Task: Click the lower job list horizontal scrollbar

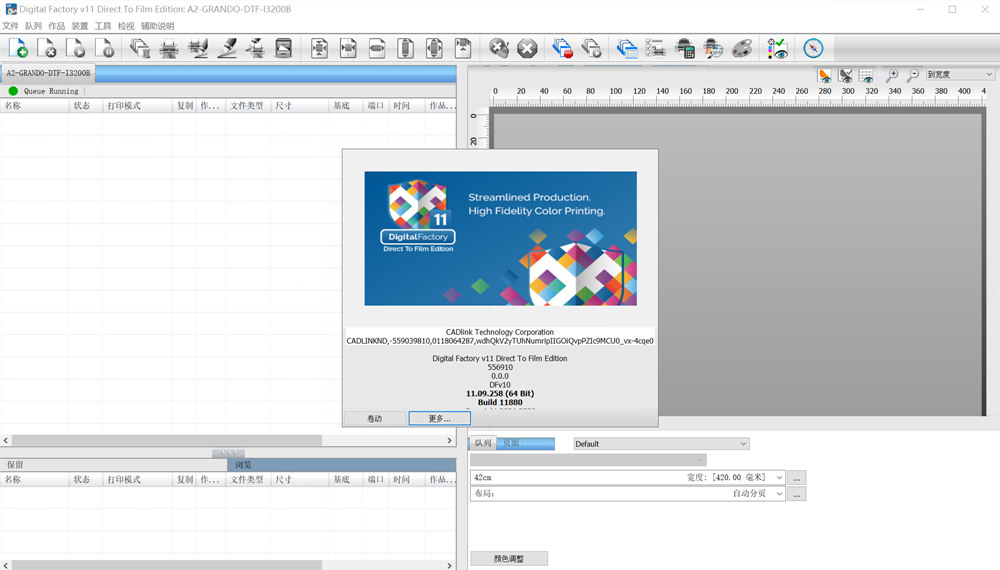Action: 167,566
